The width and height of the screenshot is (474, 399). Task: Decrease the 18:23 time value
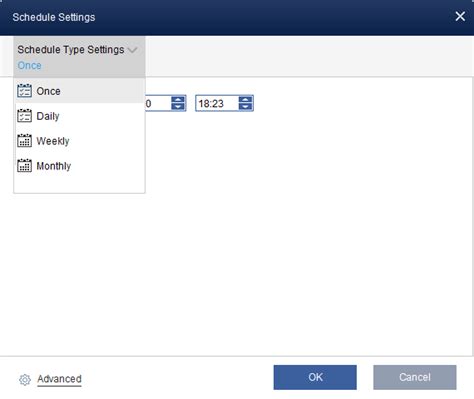246,107
